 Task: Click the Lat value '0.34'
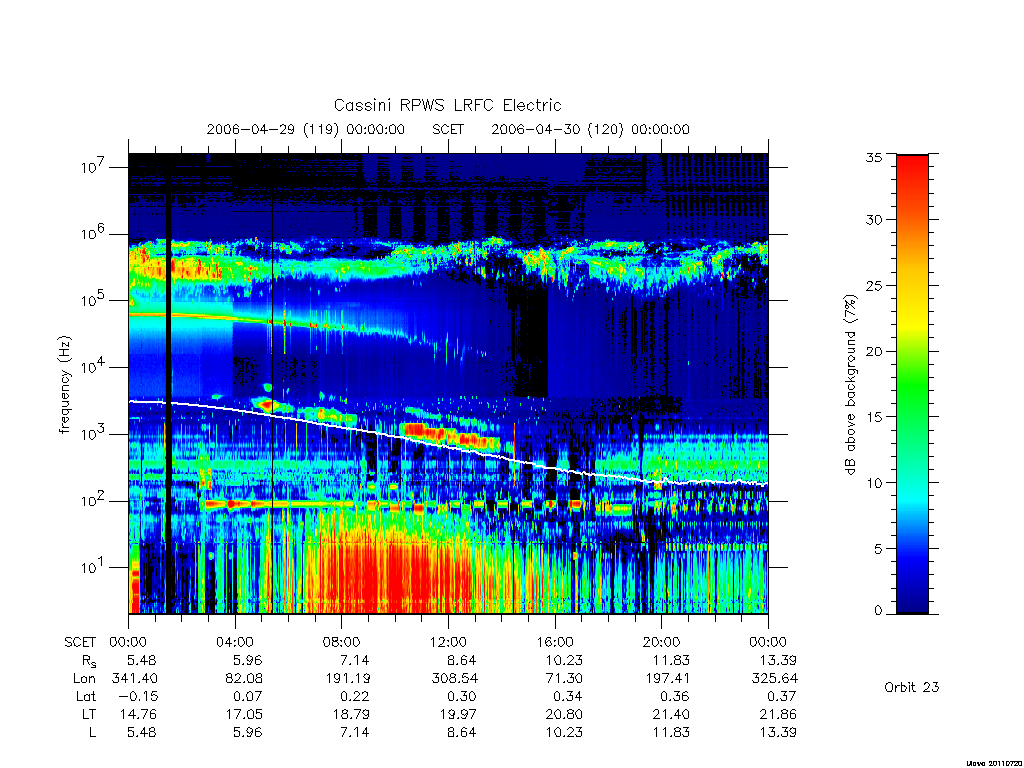click(x=568, y=696)
